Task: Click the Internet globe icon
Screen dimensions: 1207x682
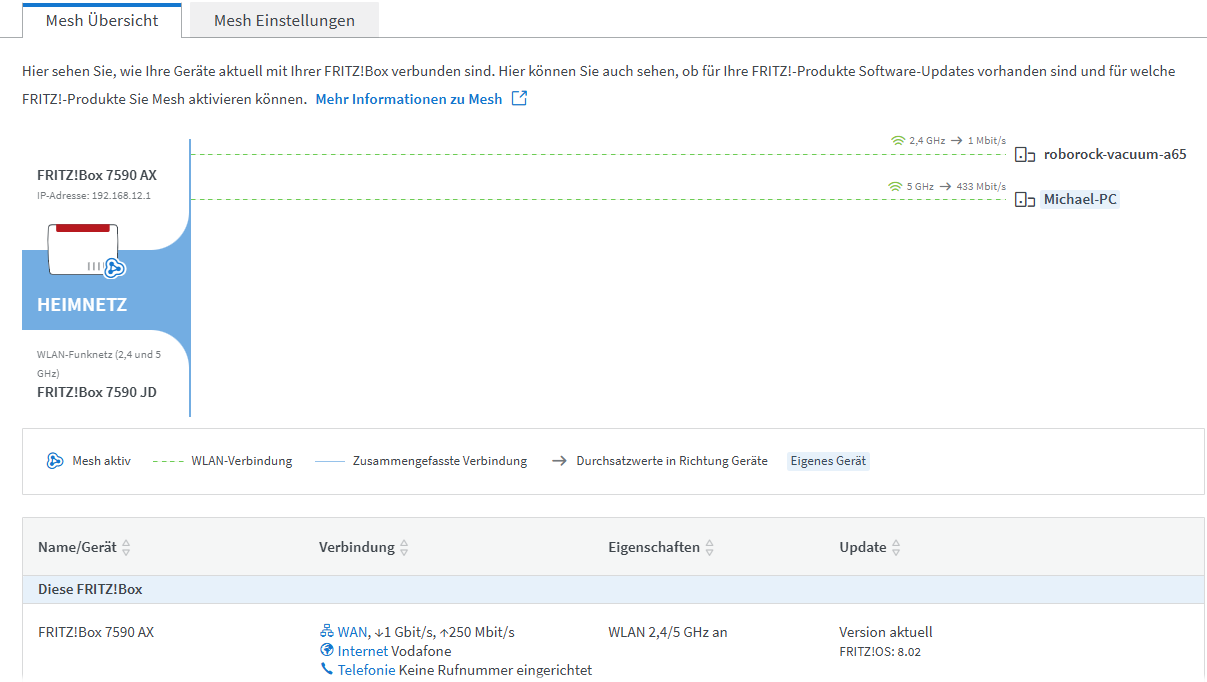Action: tap(327, 651)
